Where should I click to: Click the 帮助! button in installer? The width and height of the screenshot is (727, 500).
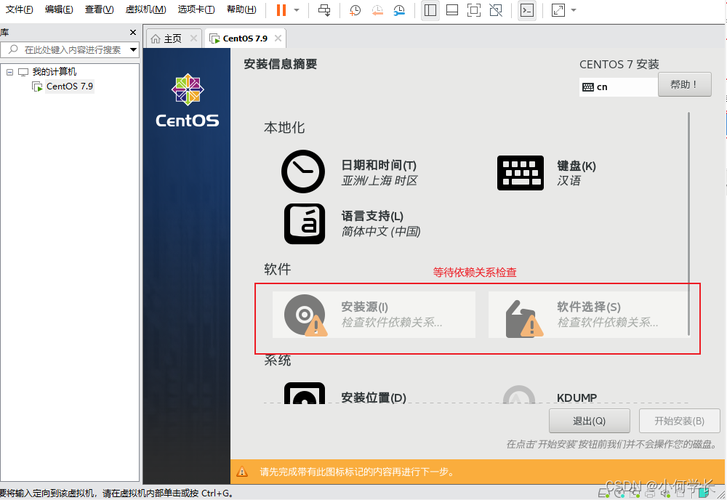tap(684, 84)
